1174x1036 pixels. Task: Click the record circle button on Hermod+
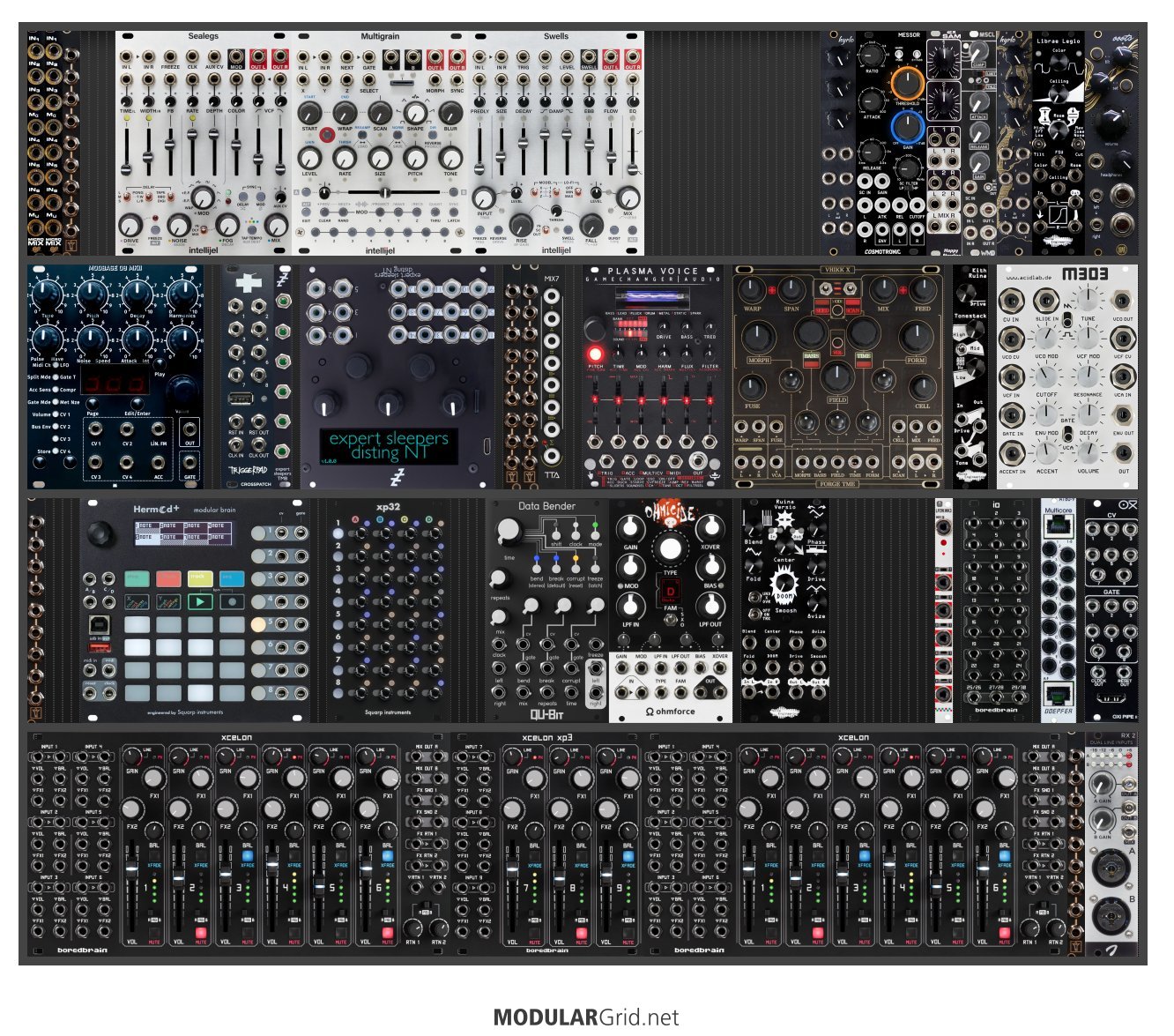(x=232, y=601)
